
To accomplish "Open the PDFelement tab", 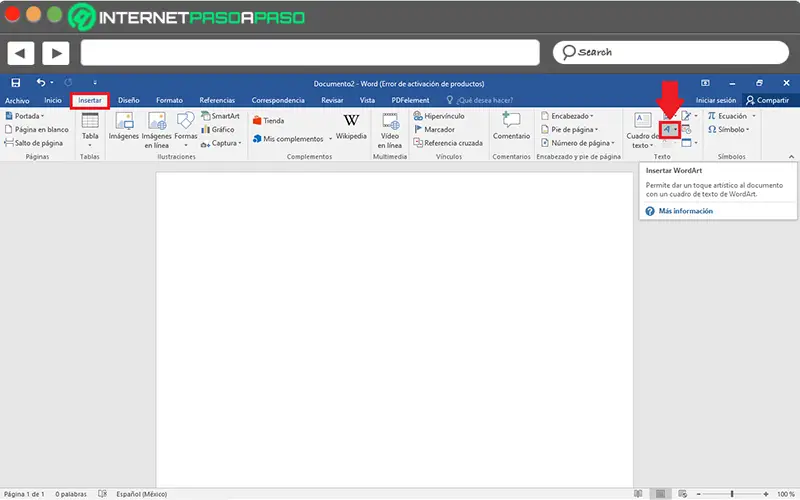I will (410, 101).
